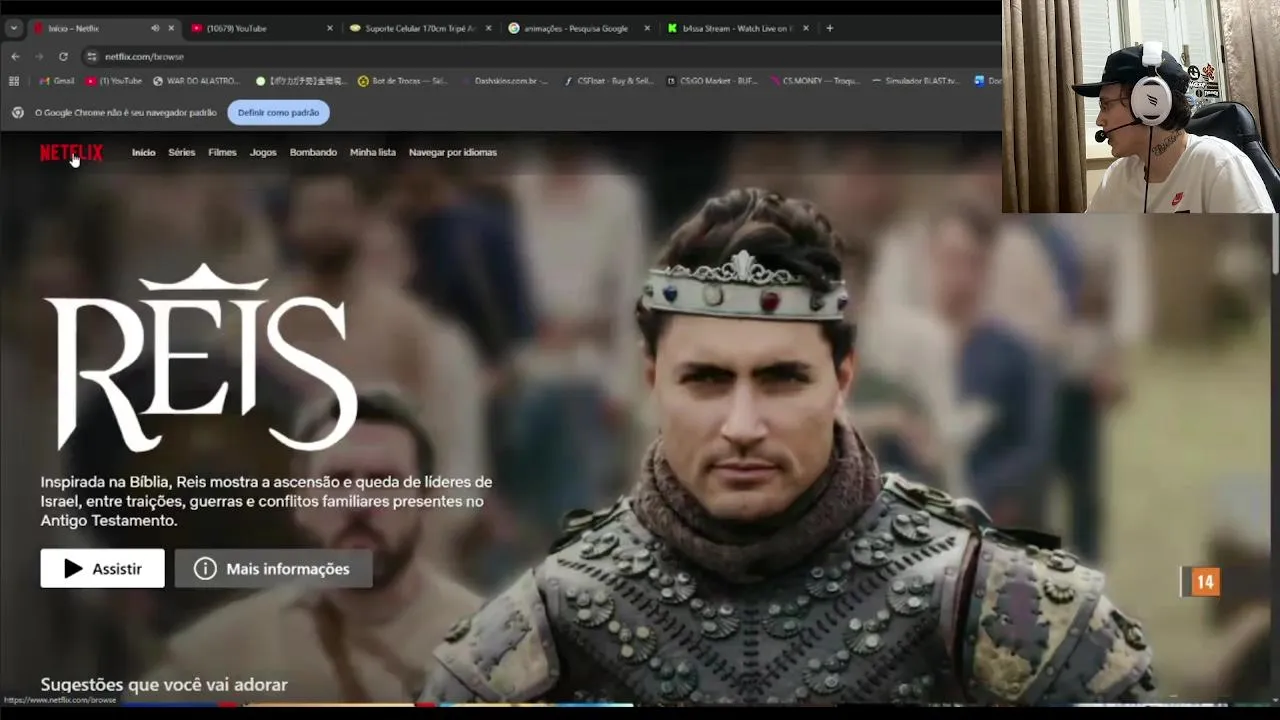Screen dimensions: 1280x720
Task: Click the browser forward arrow
Action: 39,56
